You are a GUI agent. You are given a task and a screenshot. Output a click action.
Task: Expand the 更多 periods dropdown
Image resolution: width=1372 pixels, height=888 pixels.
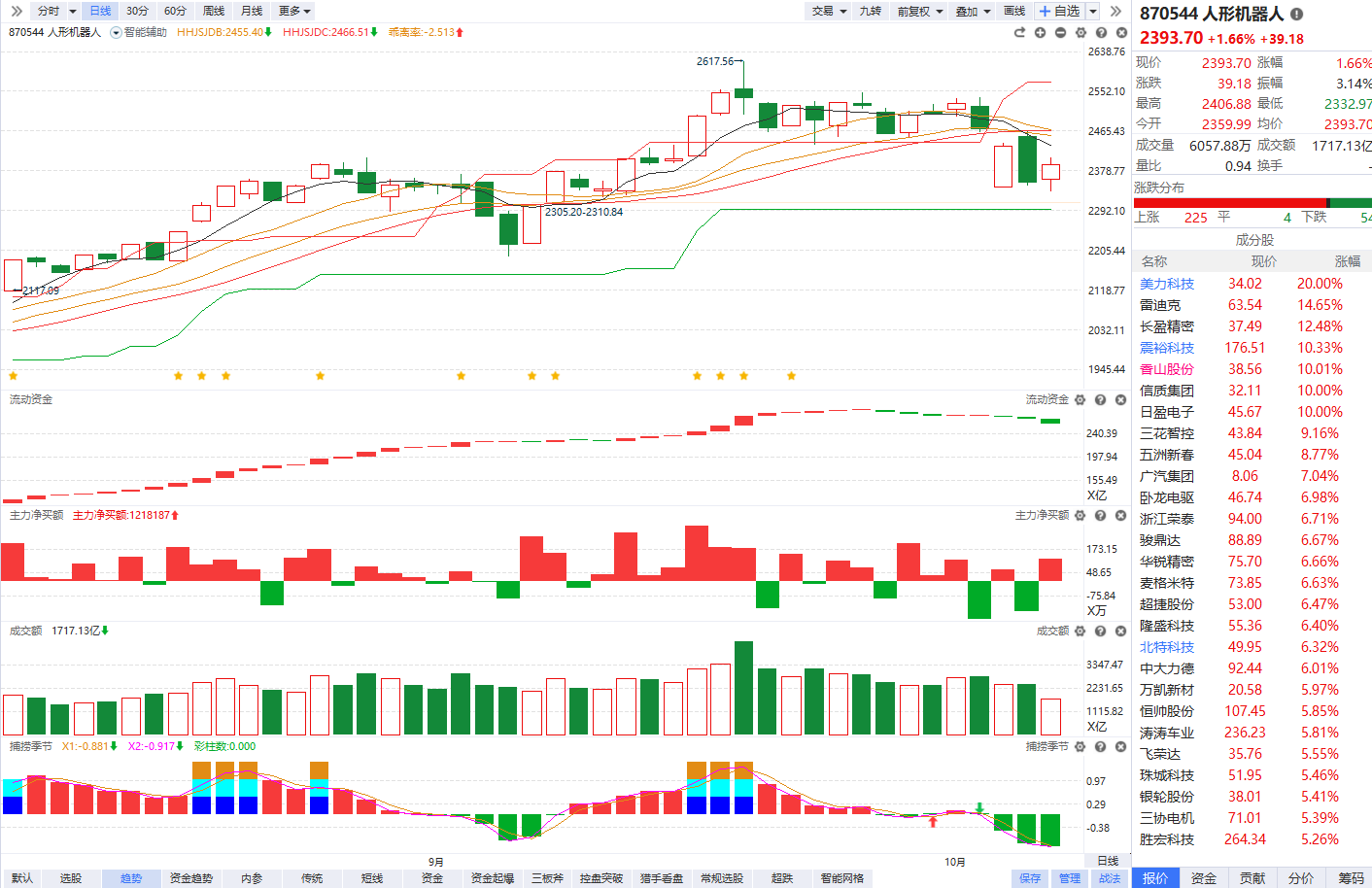(x=294, y=11)
